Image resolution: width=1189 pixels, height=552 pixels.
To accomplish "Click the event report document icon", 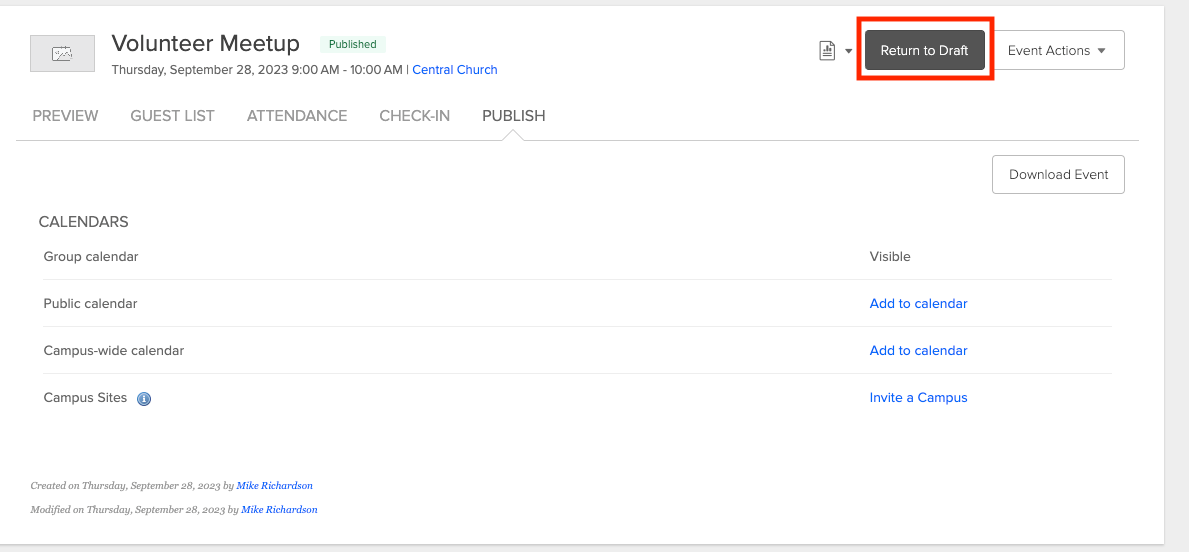I will pos(827,51).
